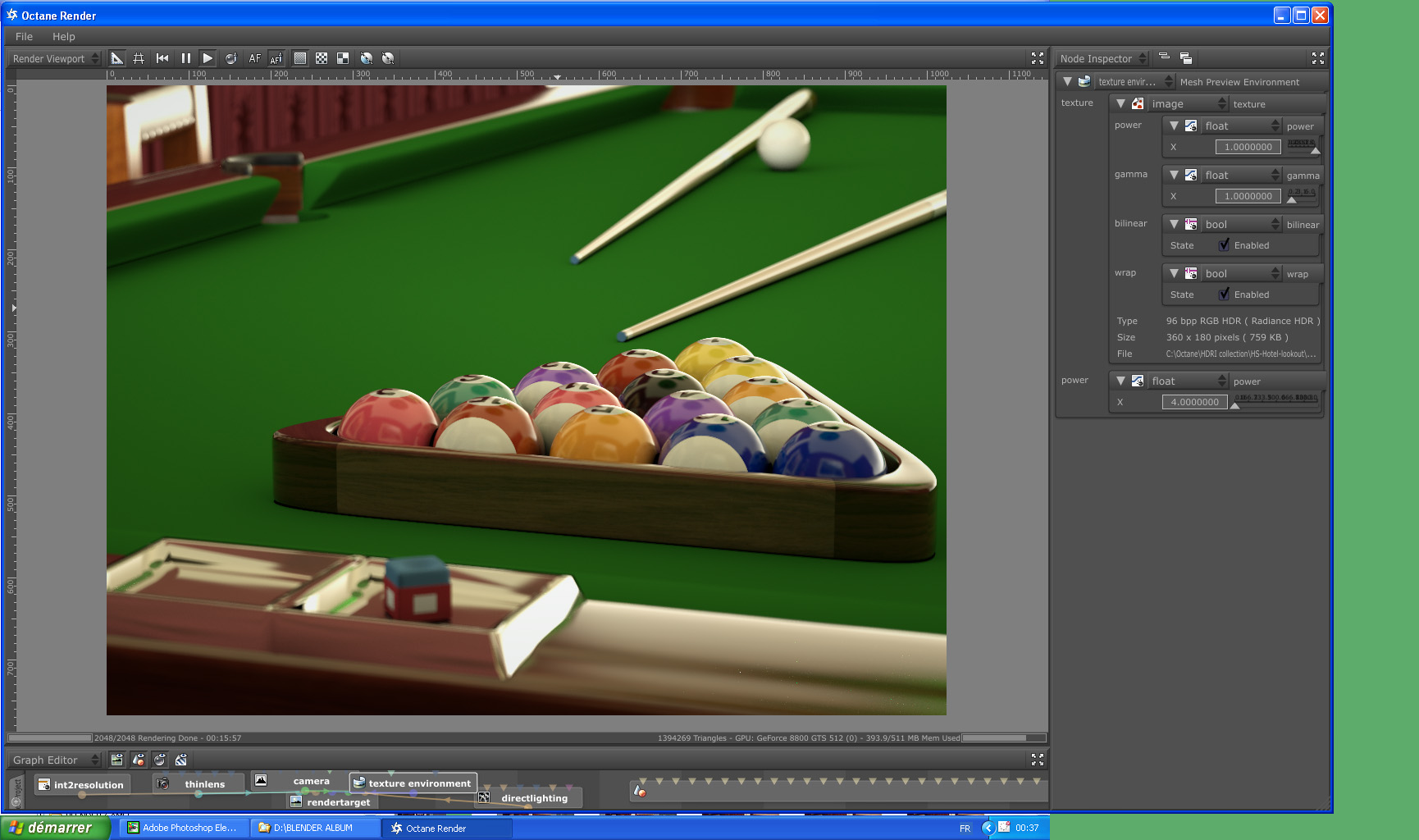Click the checkerboard alpha background icon
This screenshot has width=1419, height=840.
coord(322,58)
